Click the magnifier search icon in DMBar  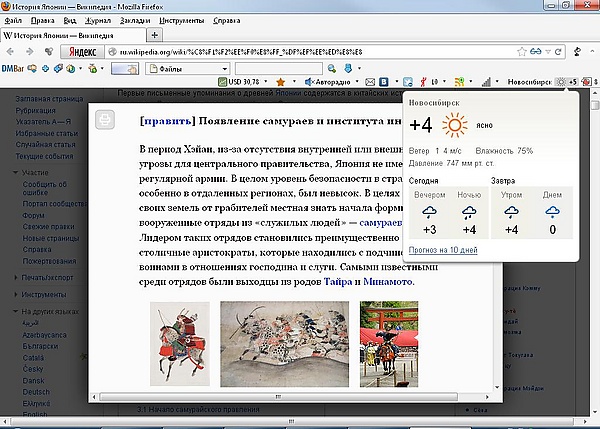click(x=332, y=69)
